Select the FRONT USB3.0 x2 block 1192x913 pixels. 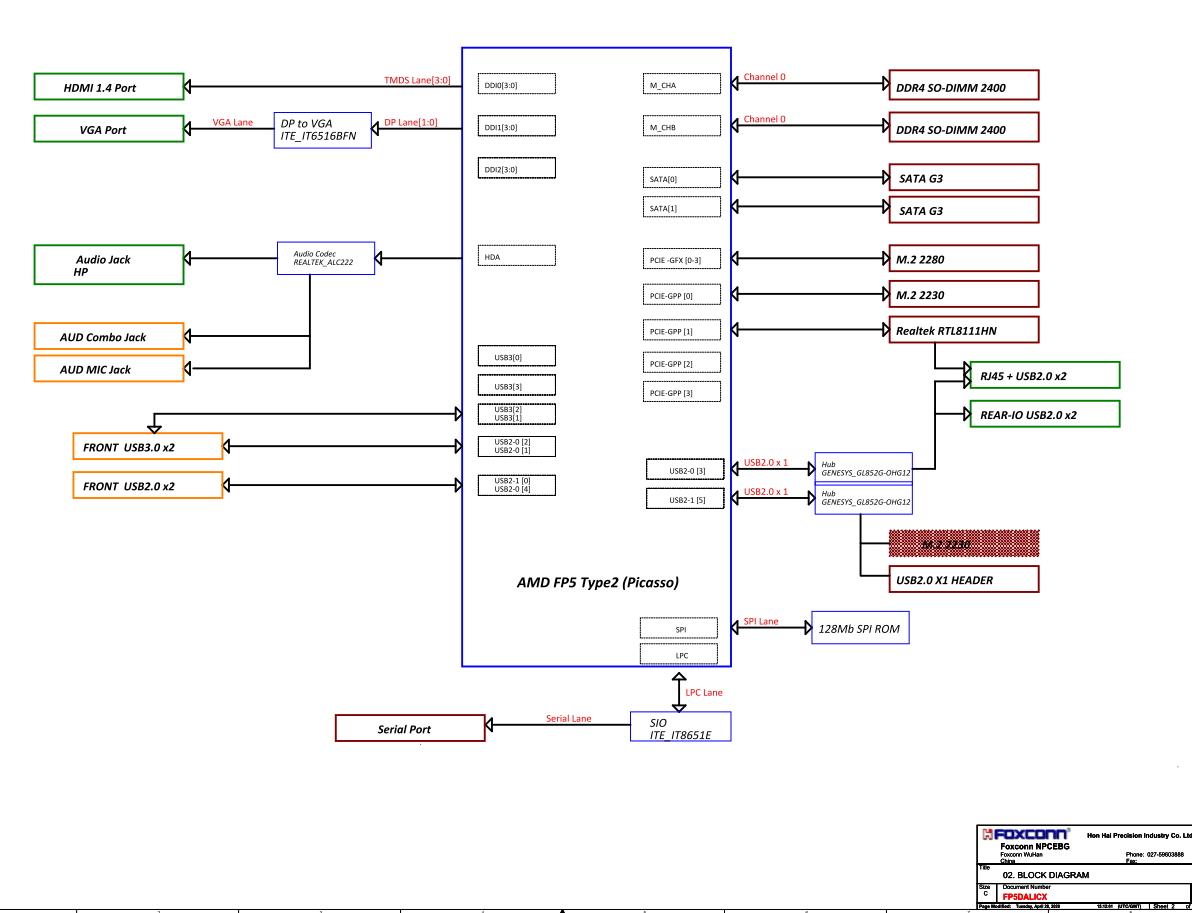tap(147, 446)
